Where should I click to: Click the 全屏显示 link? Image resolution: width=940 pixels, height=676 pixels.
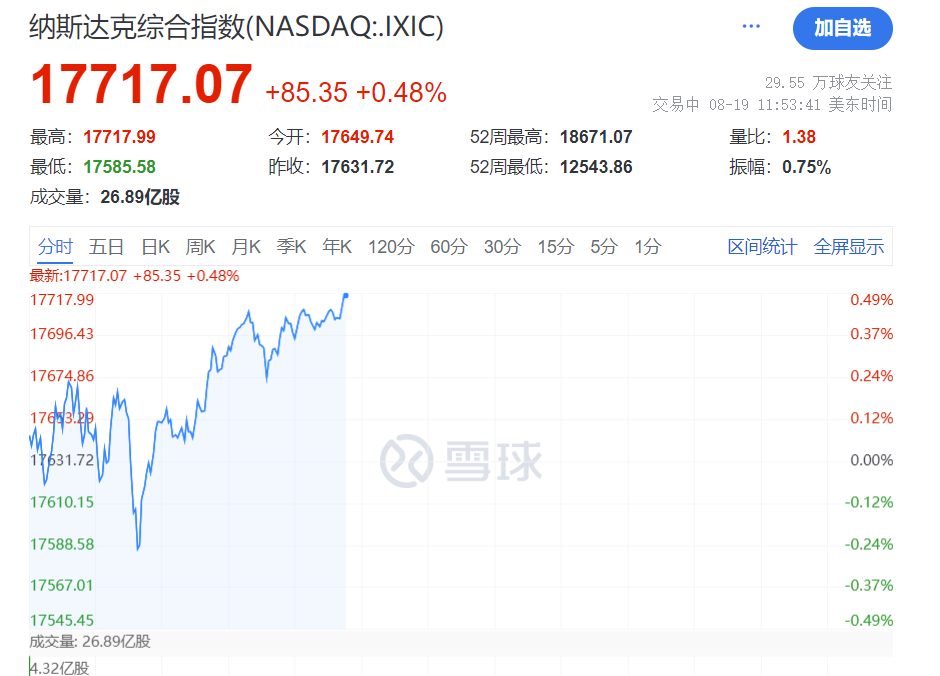[849, 246]
